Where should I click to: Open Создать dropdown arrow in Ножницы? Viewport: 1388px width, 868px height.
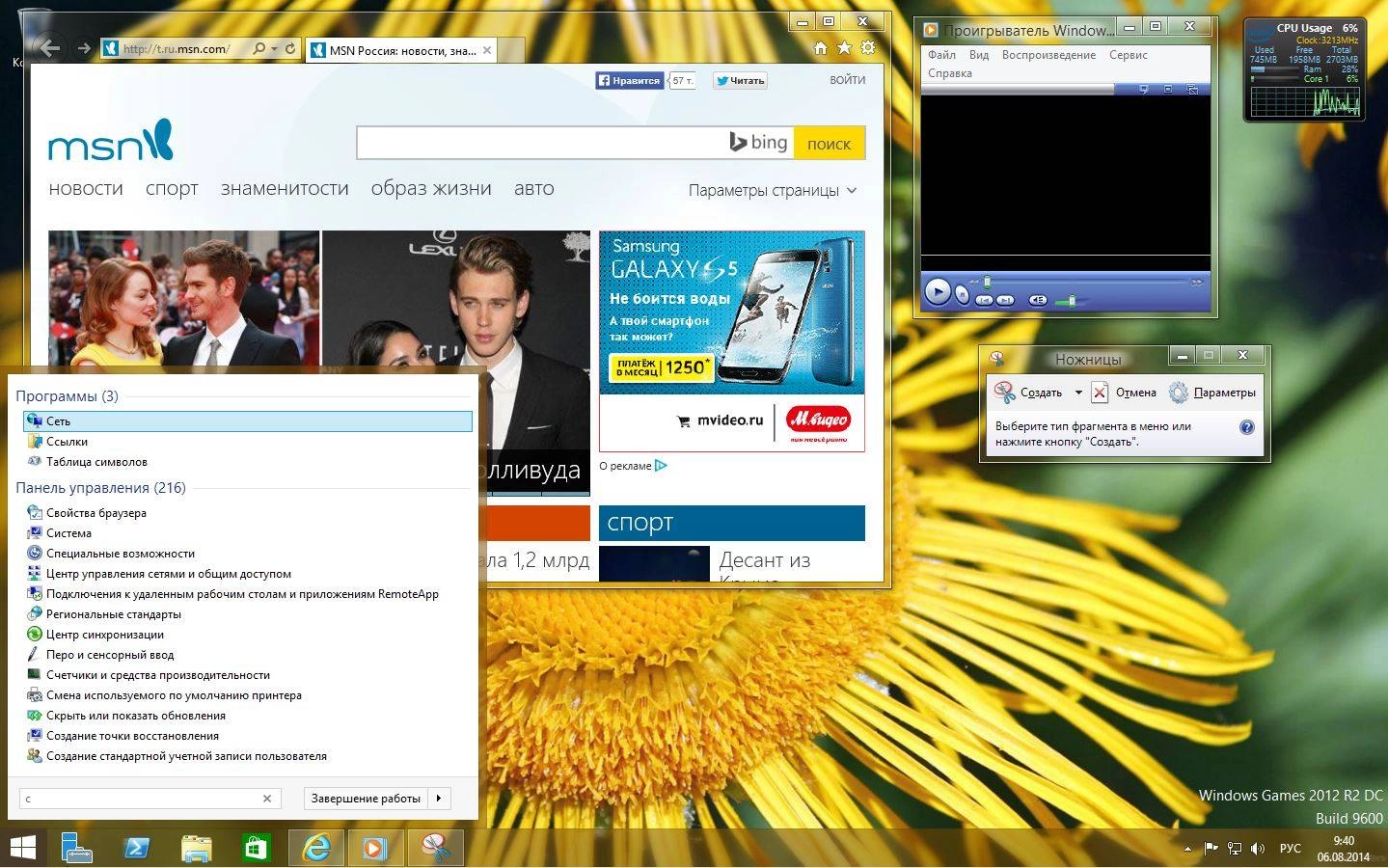[x=1078, y=393]
